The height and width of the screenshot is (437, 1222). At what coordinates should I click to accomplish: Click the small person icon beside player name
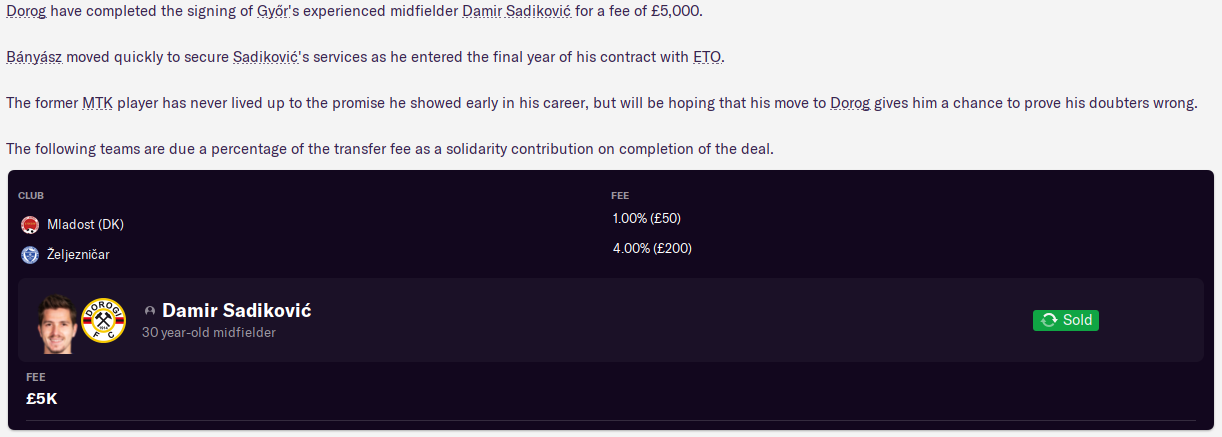(150, 311)
